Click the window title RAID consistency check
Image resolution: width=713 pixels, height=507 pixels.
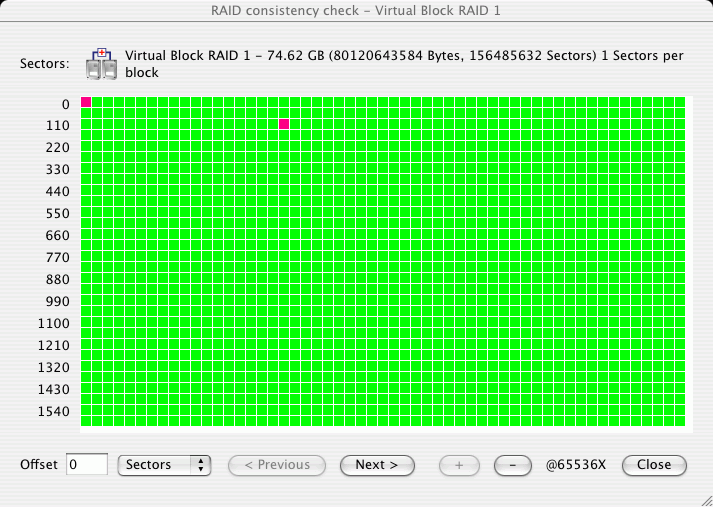(x=356, y=10)
